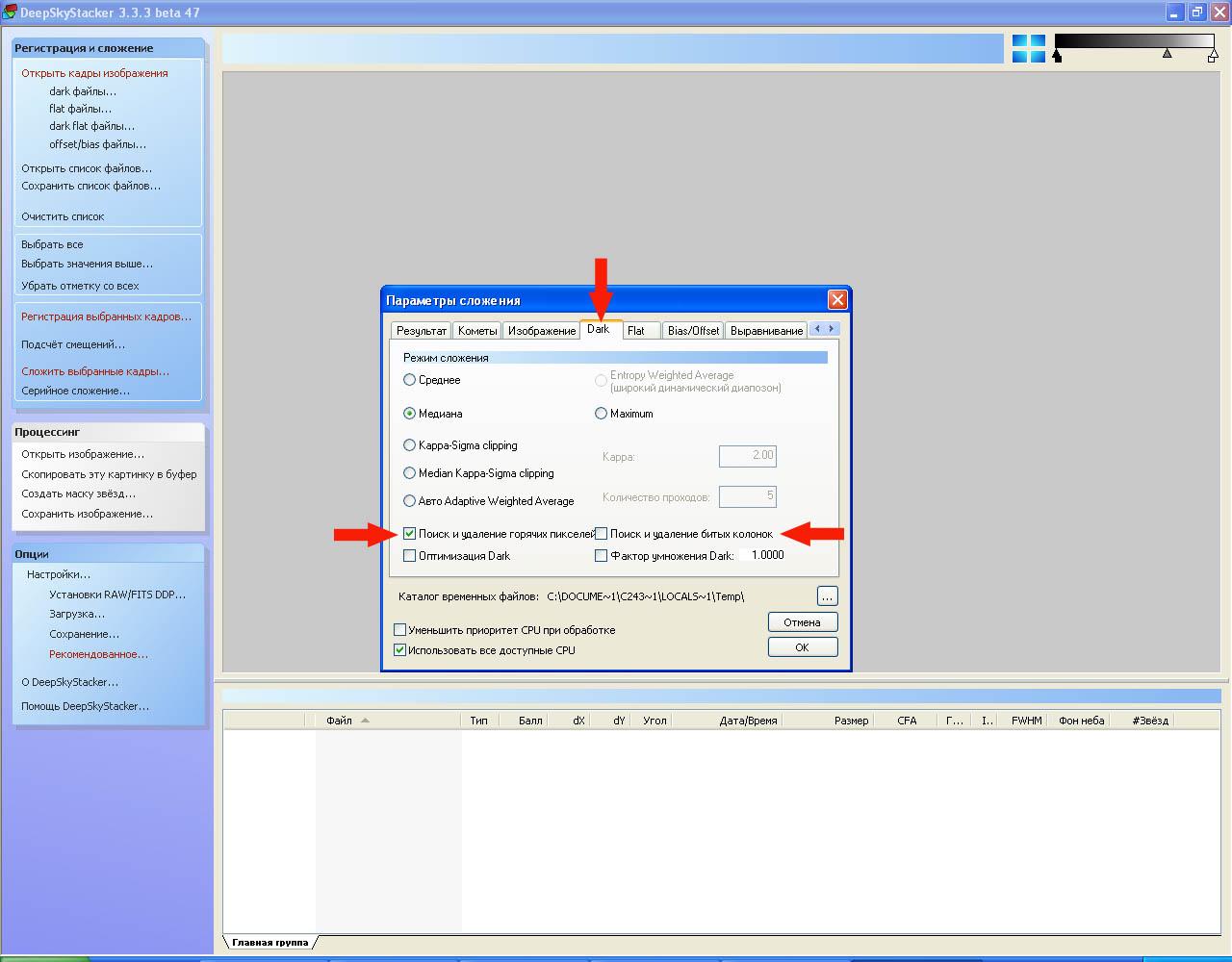Click the Отмена button
The height and width of the screenshot is (962, 1232).
point(802,622)
